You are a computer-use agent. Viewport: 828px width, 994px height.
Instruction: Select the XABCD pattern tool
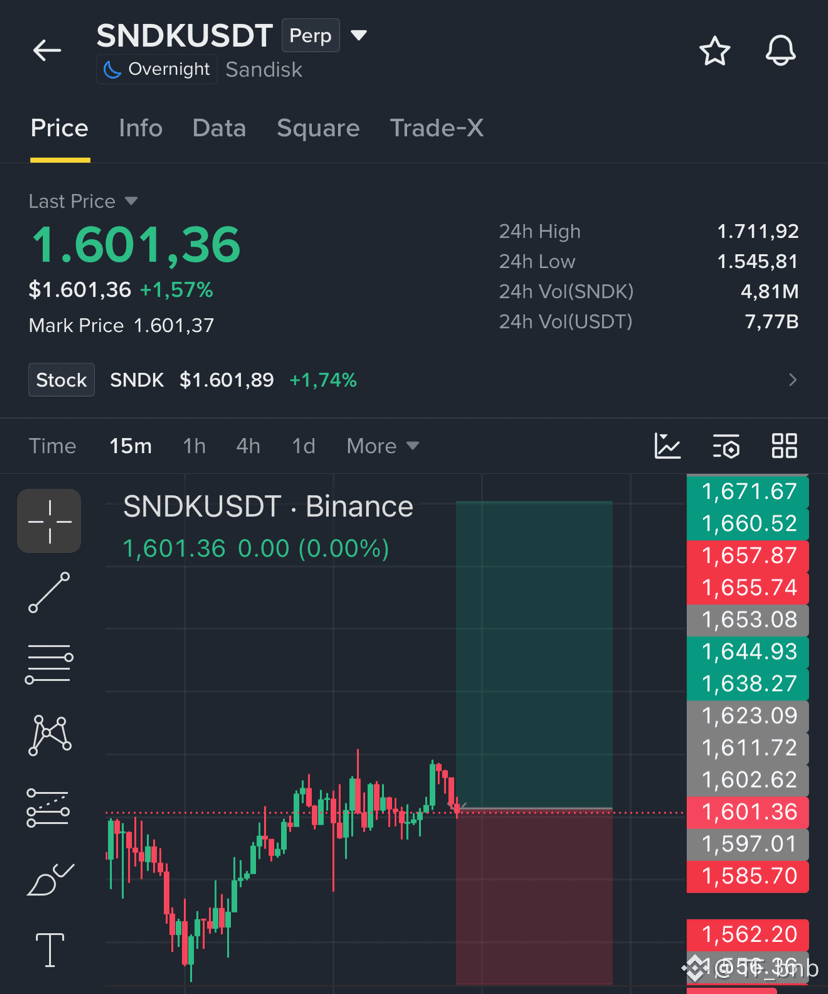coord(49,735)
